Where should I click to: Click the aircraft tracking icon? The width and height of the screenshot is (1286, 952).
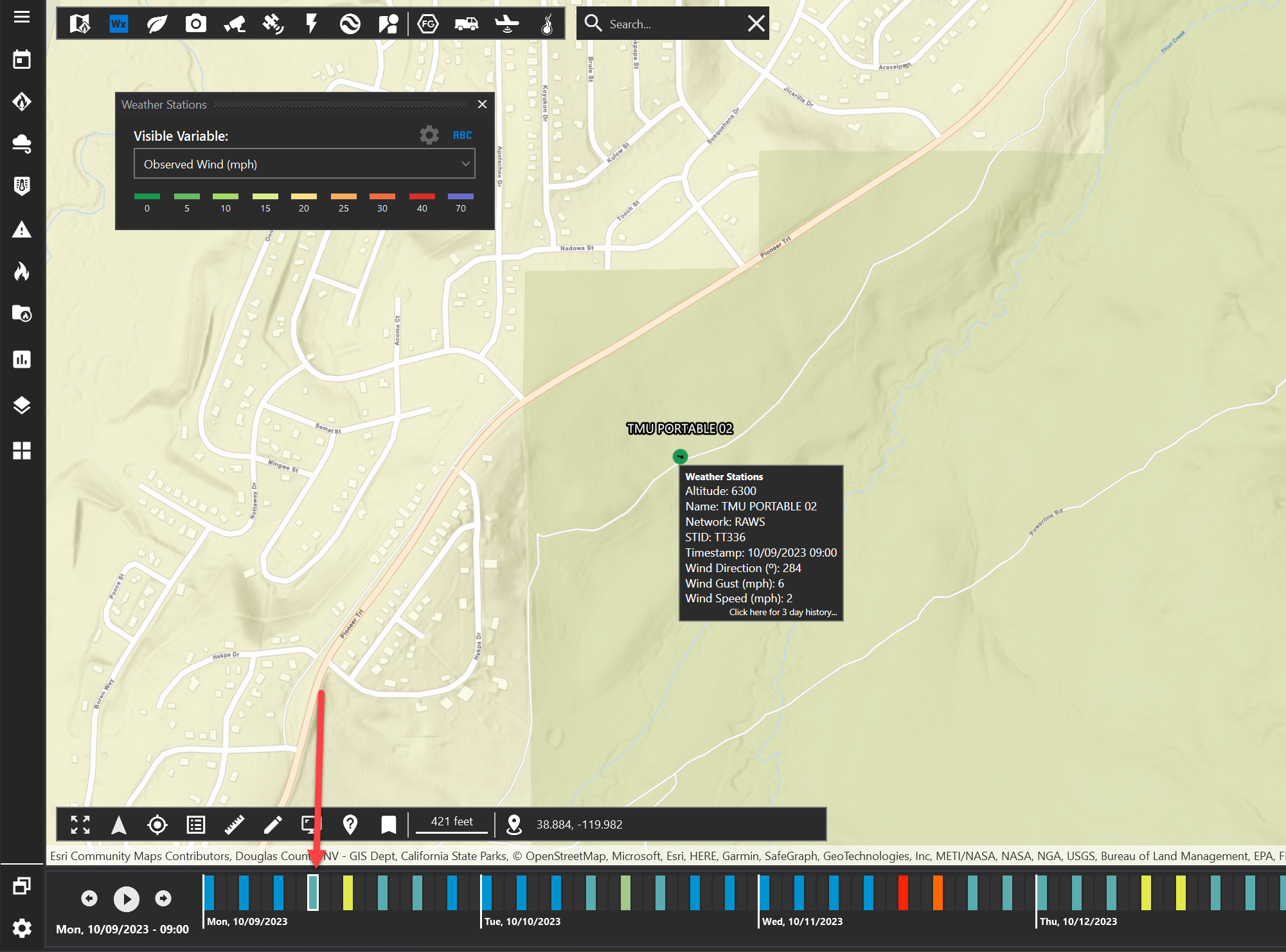(x=506, y=24)
